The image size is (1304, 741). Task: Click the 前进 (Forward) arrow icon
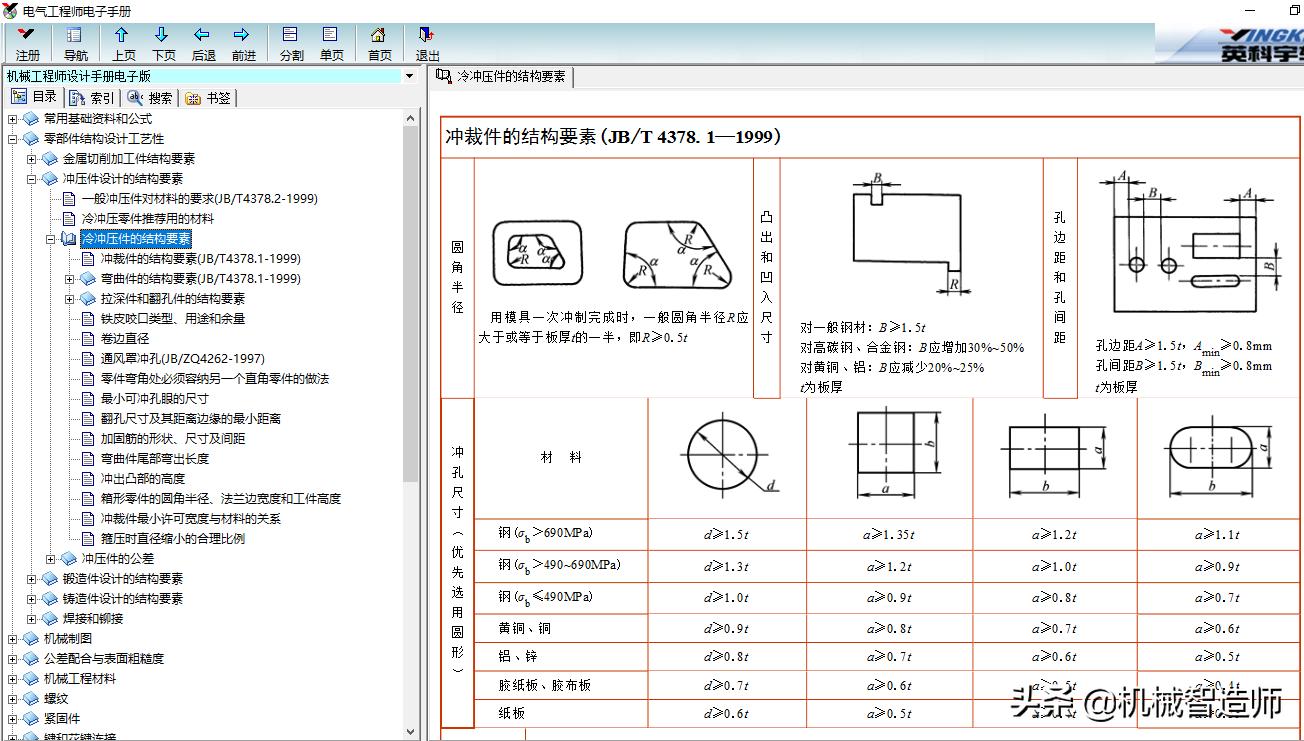(243, 37)
